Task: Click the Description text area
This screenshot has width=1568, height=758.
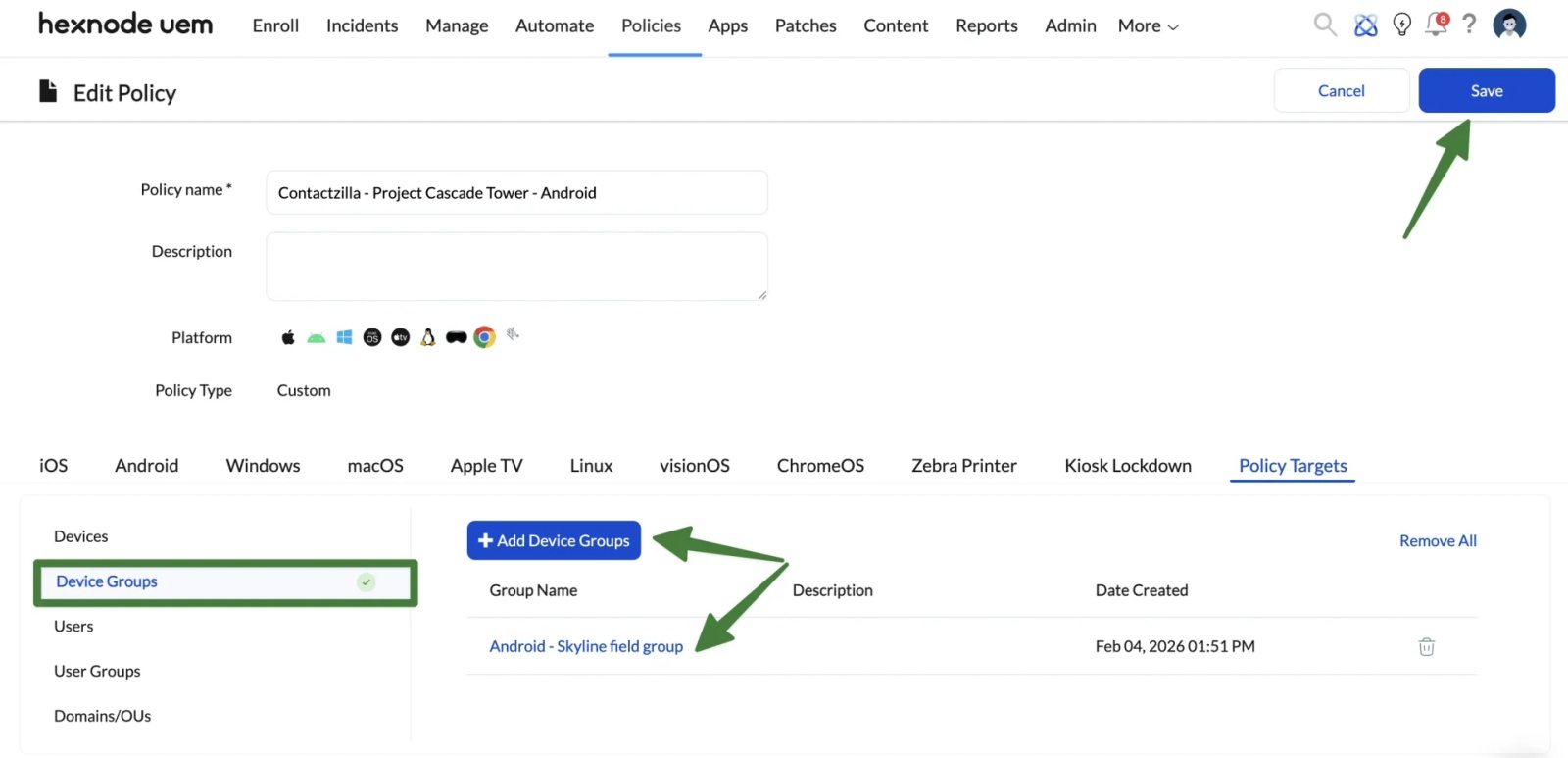Action: coord(516,266)
